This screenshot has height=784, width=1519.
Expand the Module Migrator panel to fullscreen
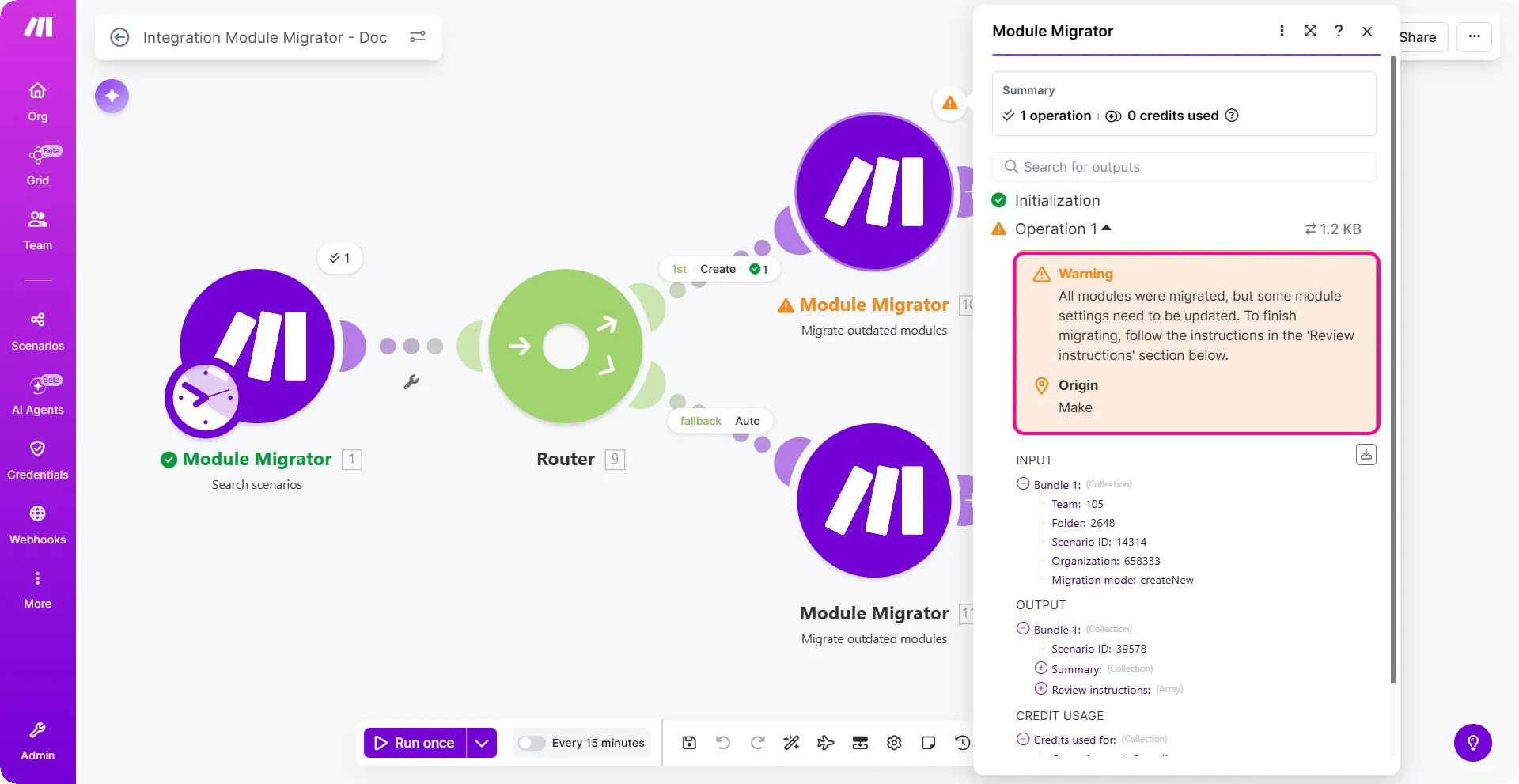point(1310,31)
